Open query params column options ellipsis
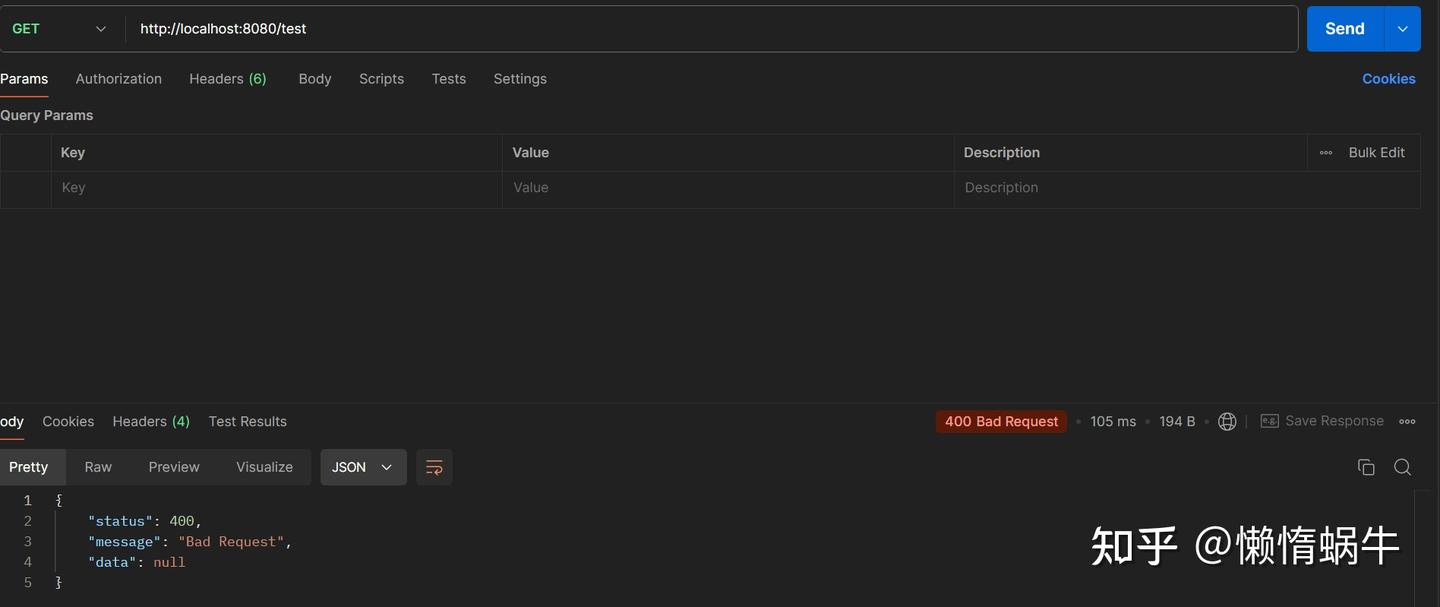Viewport: 1440px width, 607px height. pyautogui.click(x=1326, y=153)
